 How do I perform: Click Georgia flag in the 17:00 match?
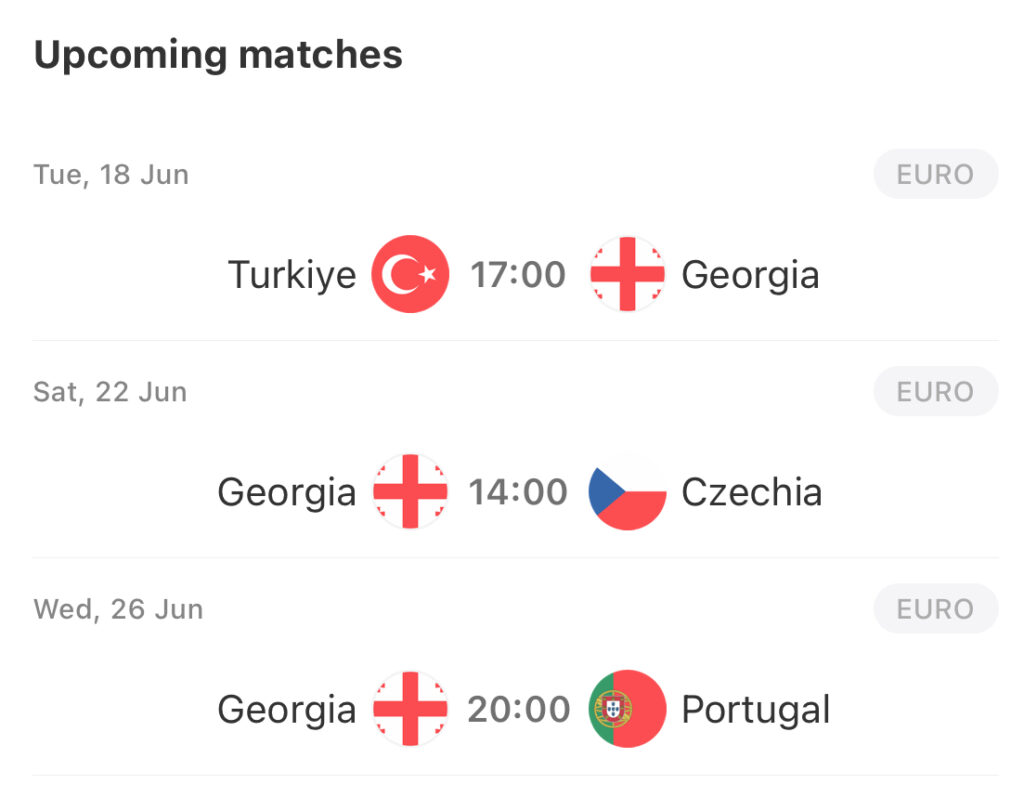click(x=627, y=274)
